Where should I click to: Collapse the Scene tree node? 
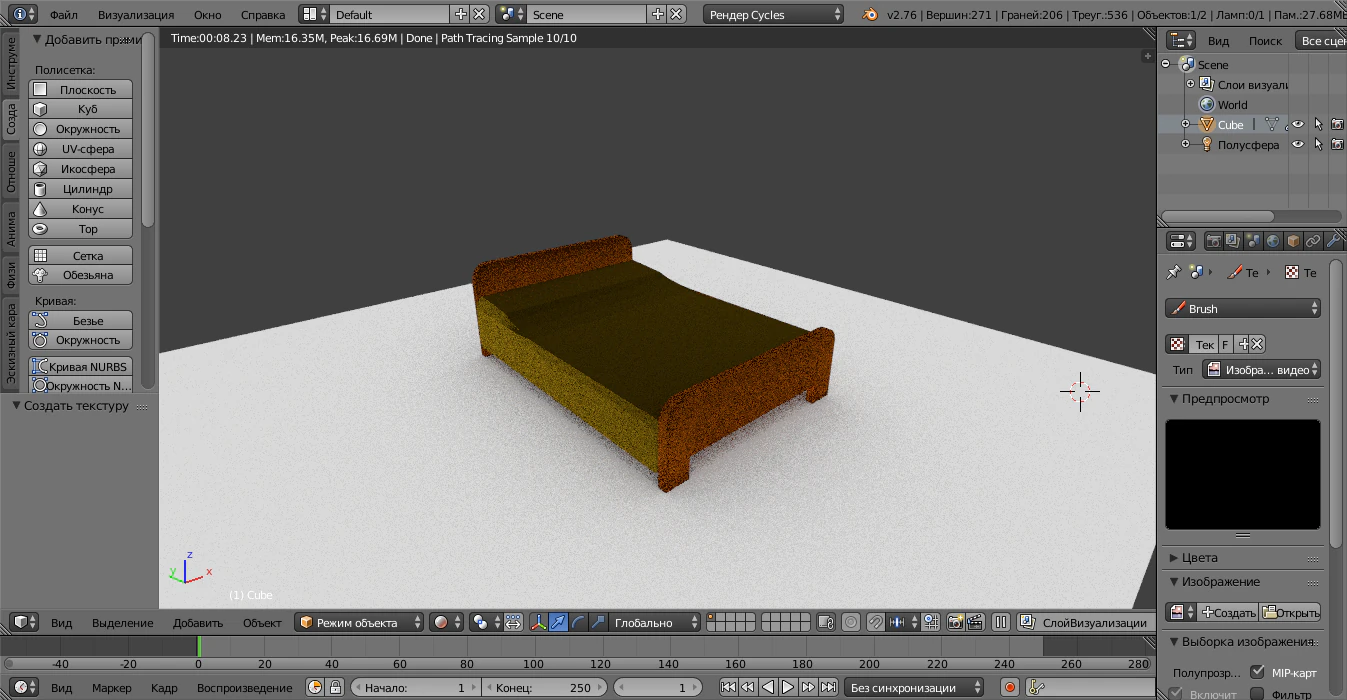(x=1166, y=64)
